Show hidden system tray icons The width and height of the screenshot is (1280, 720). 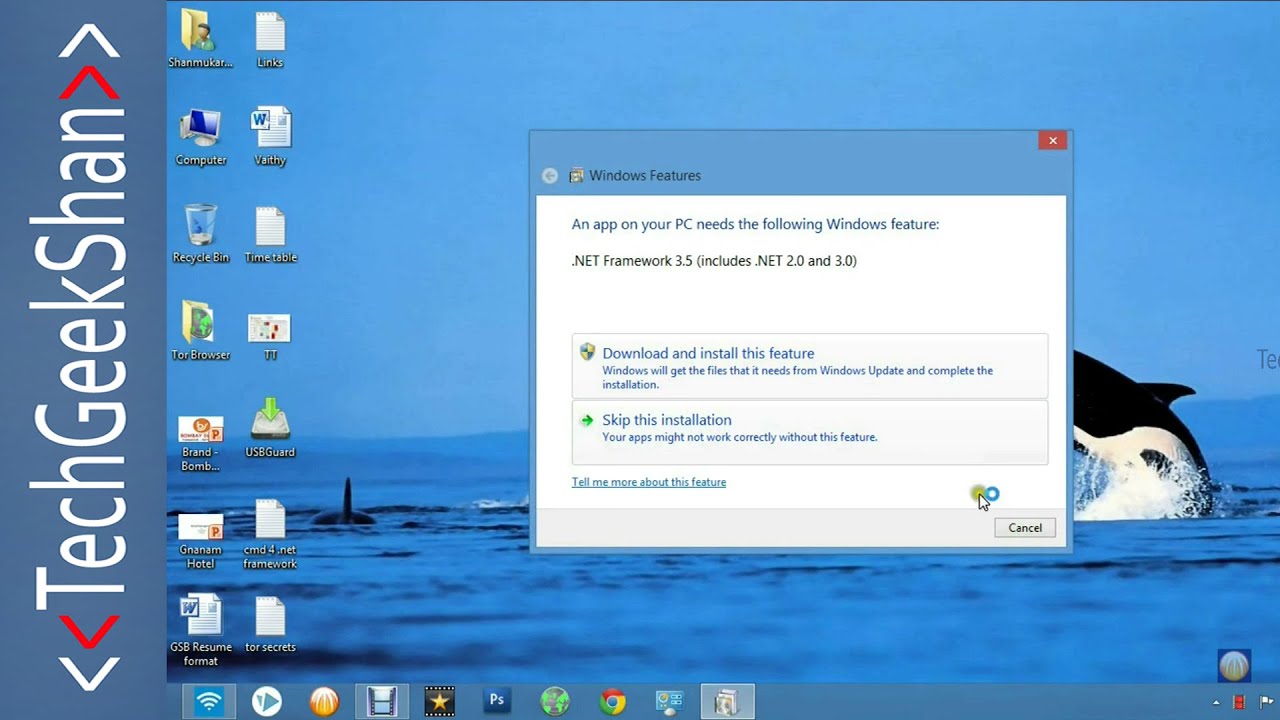(1217, 703)
